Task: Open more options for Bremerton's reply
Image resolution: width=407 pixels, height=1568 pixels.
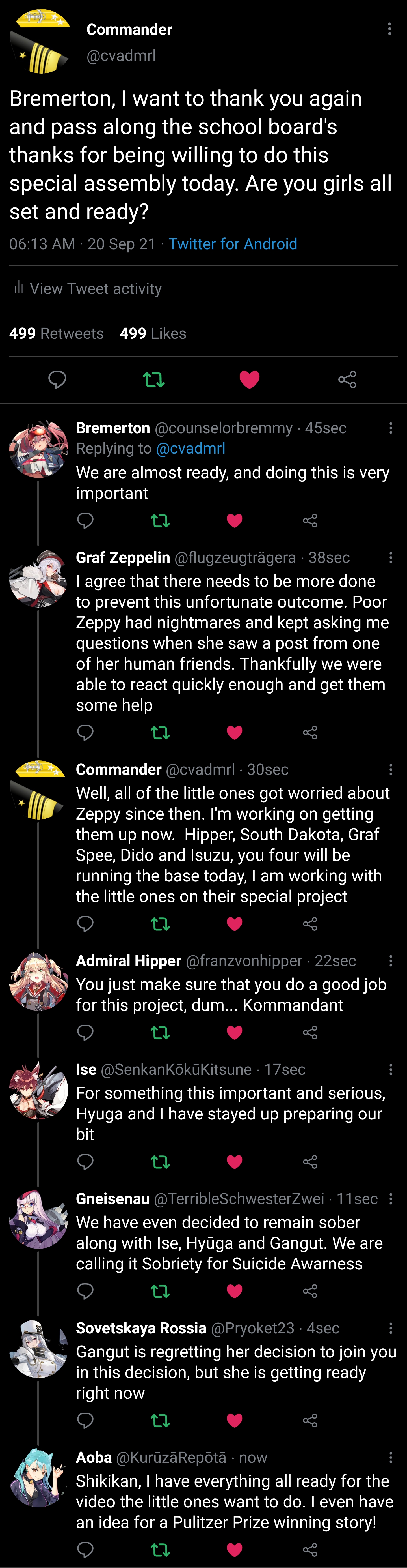Action: tap(391, 428)
